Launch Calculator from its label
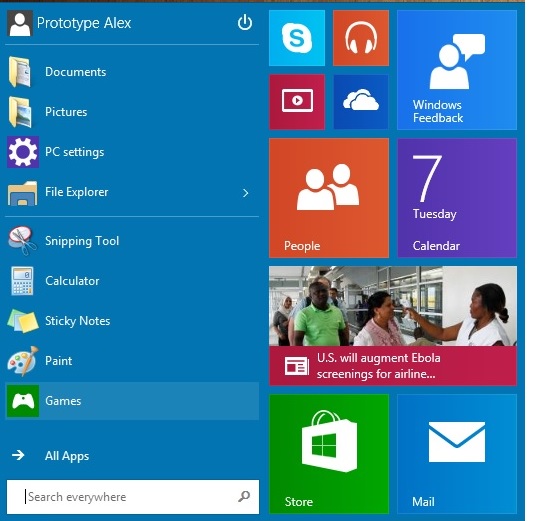 tap(72, 281)
